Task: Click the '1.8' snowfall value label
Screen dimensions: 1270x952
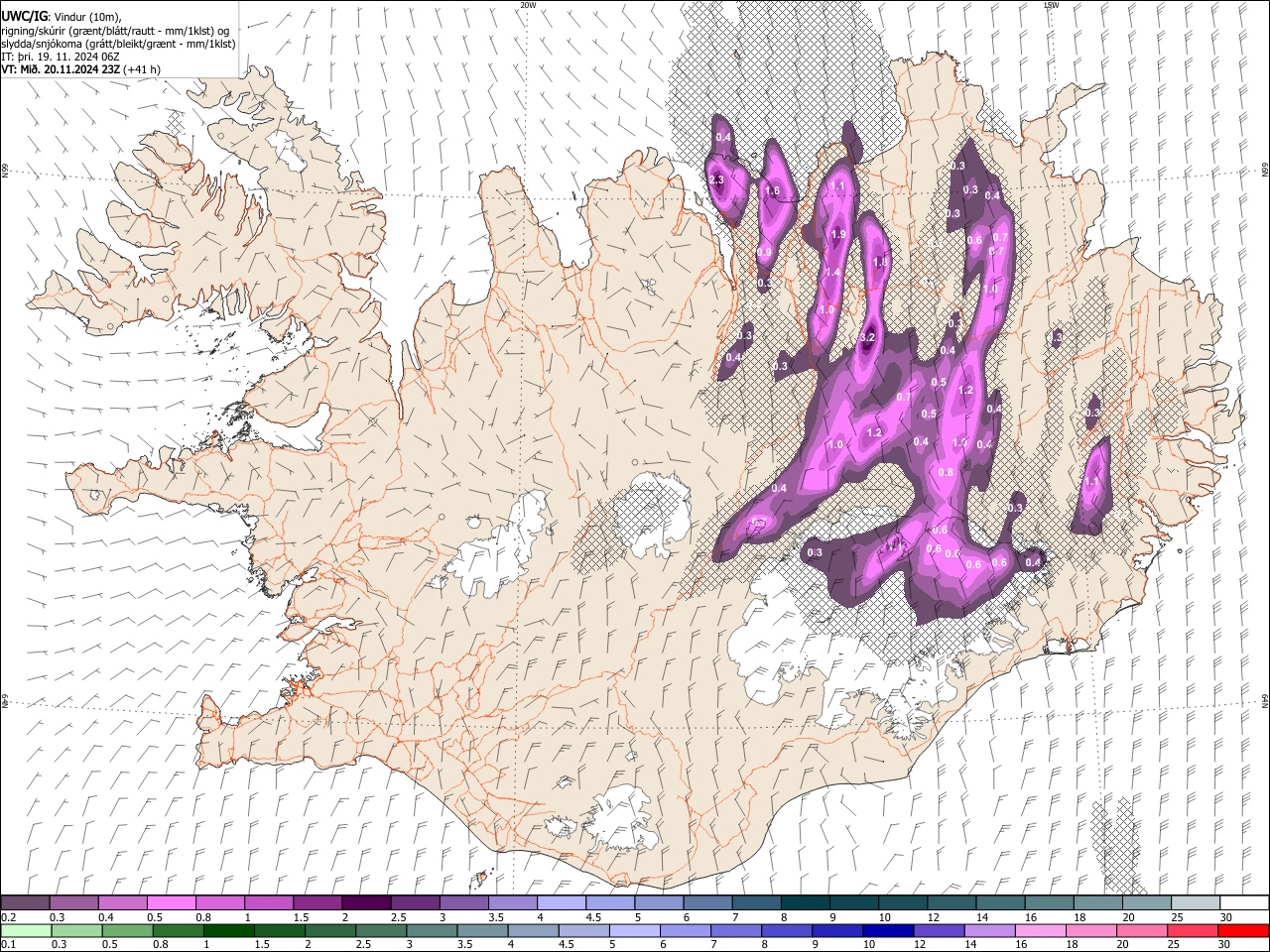Action: point(879,263)
